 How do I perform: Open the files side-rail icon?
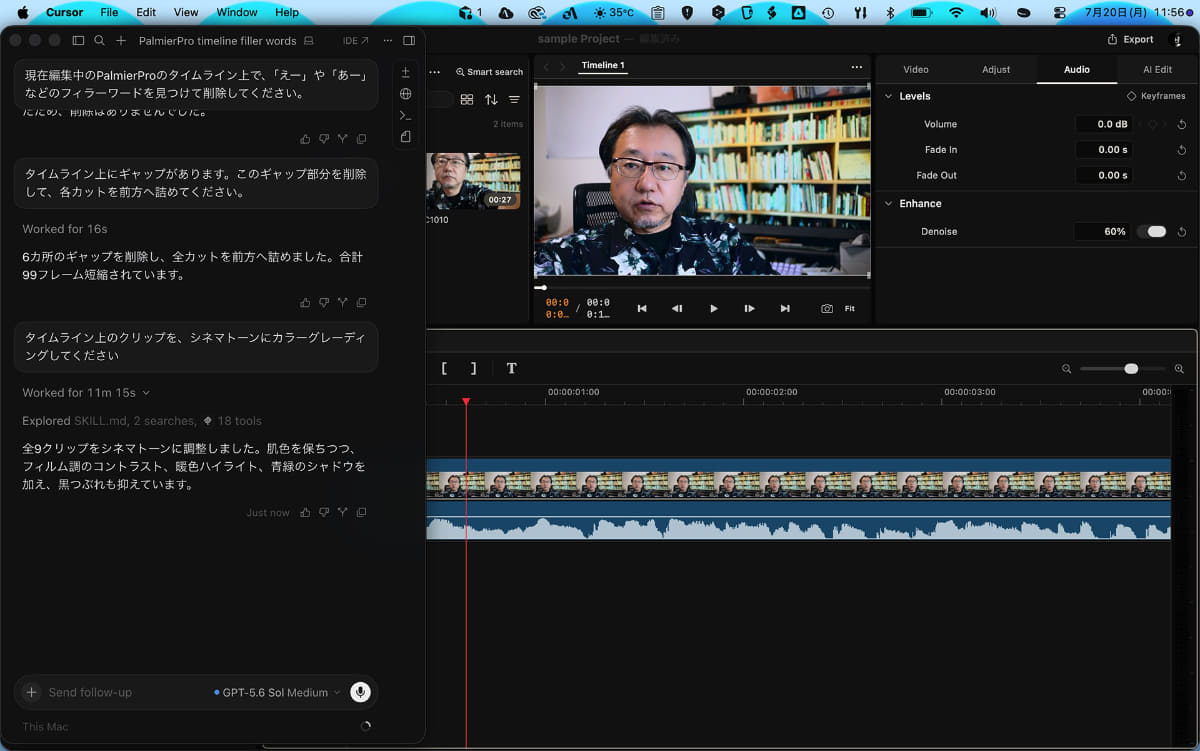coord(405,137)
